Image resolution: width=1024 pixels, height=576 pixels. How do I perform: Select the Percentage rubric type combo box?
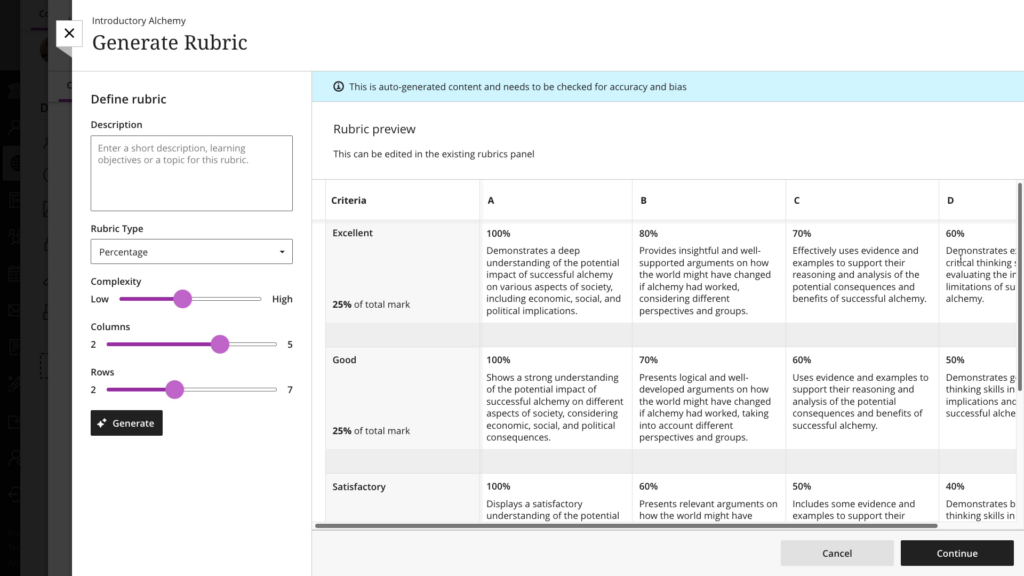point(191,251)
